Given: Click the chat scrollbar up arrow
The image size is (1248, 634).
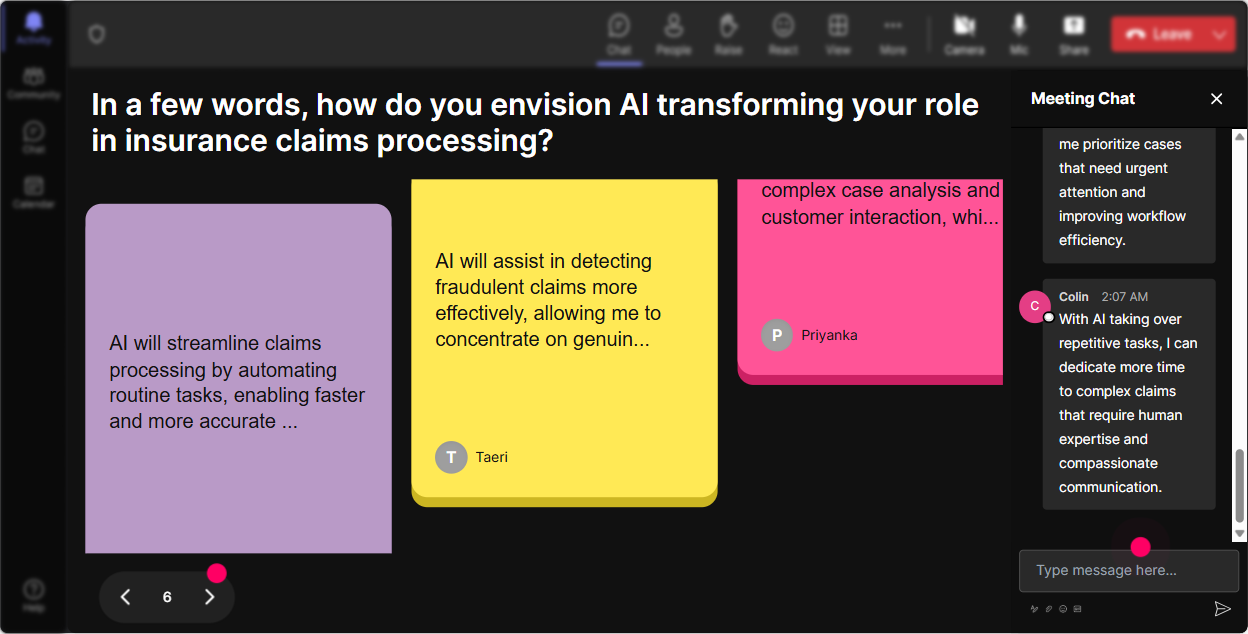Looking at the screenshot, I should (1240, 136).
